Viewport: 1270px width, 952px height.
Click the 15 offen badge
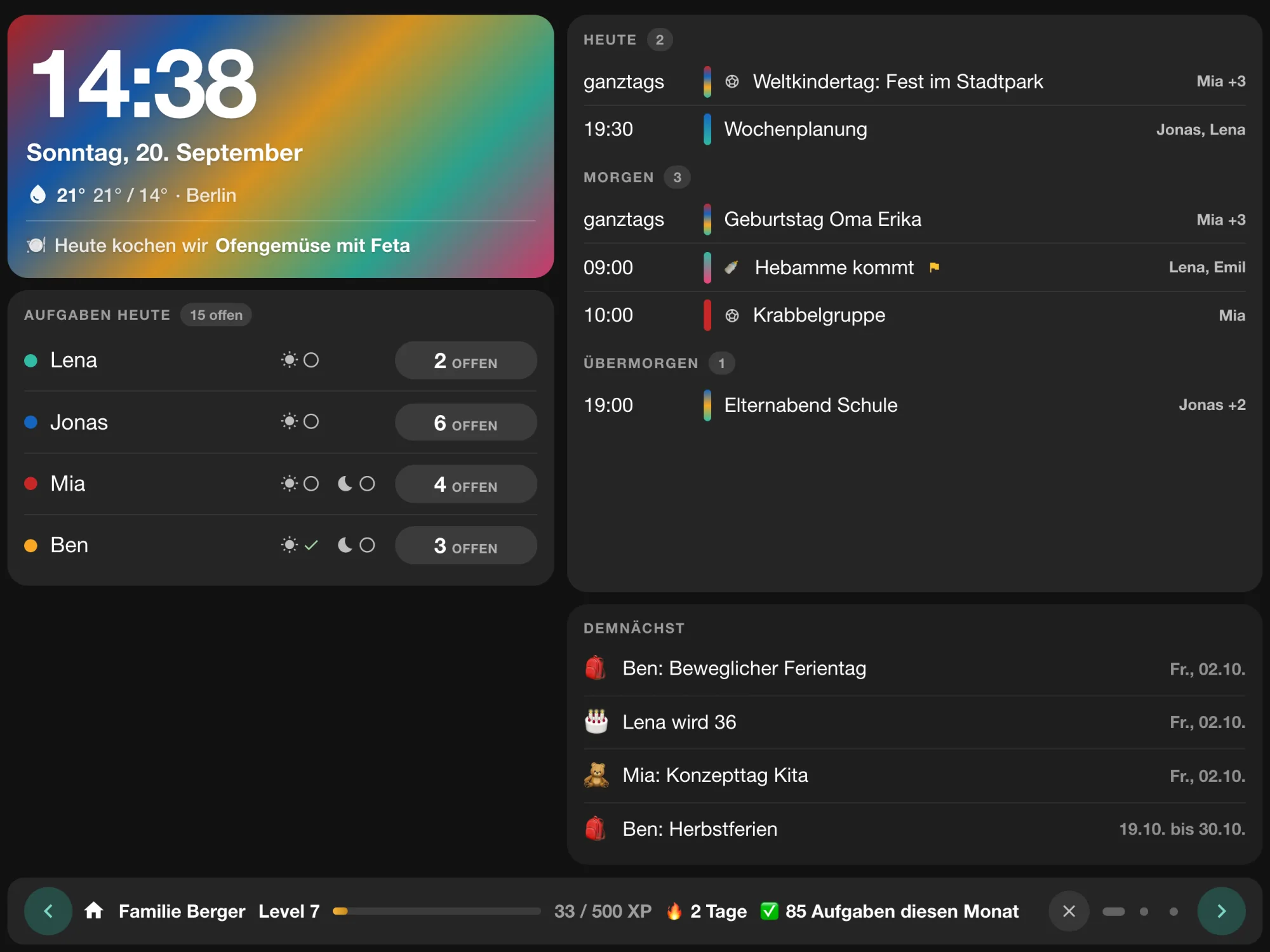coord(216,315)
